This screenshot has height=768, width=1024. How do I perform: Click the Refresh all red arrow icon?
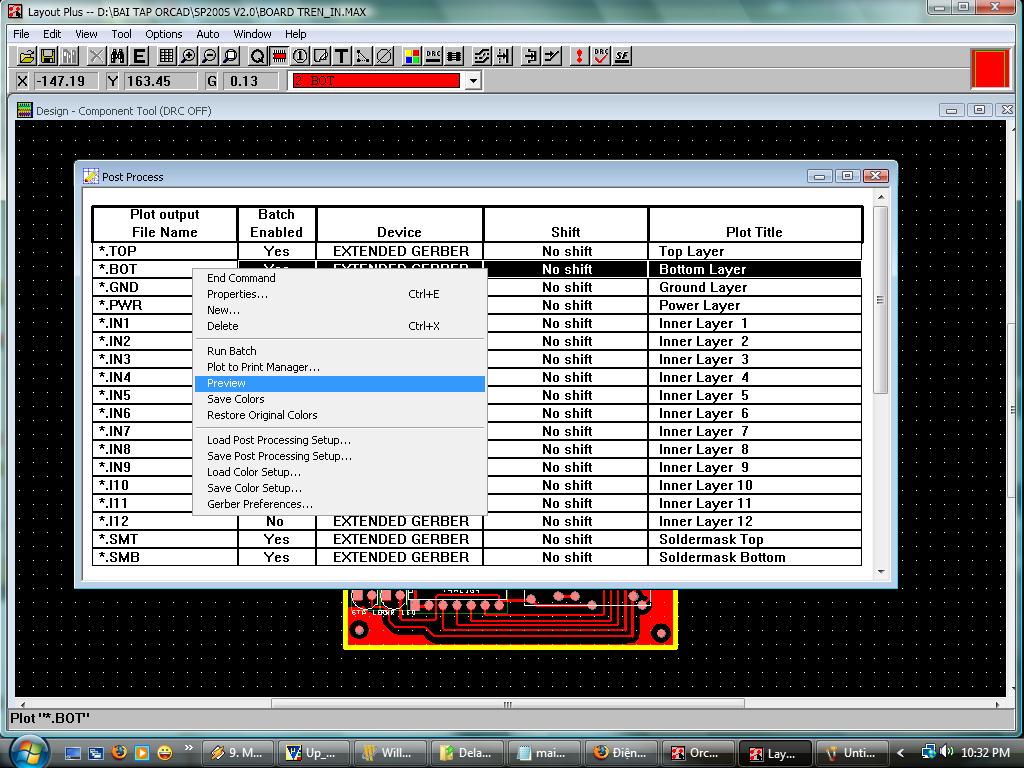click(x=579, y=56)
